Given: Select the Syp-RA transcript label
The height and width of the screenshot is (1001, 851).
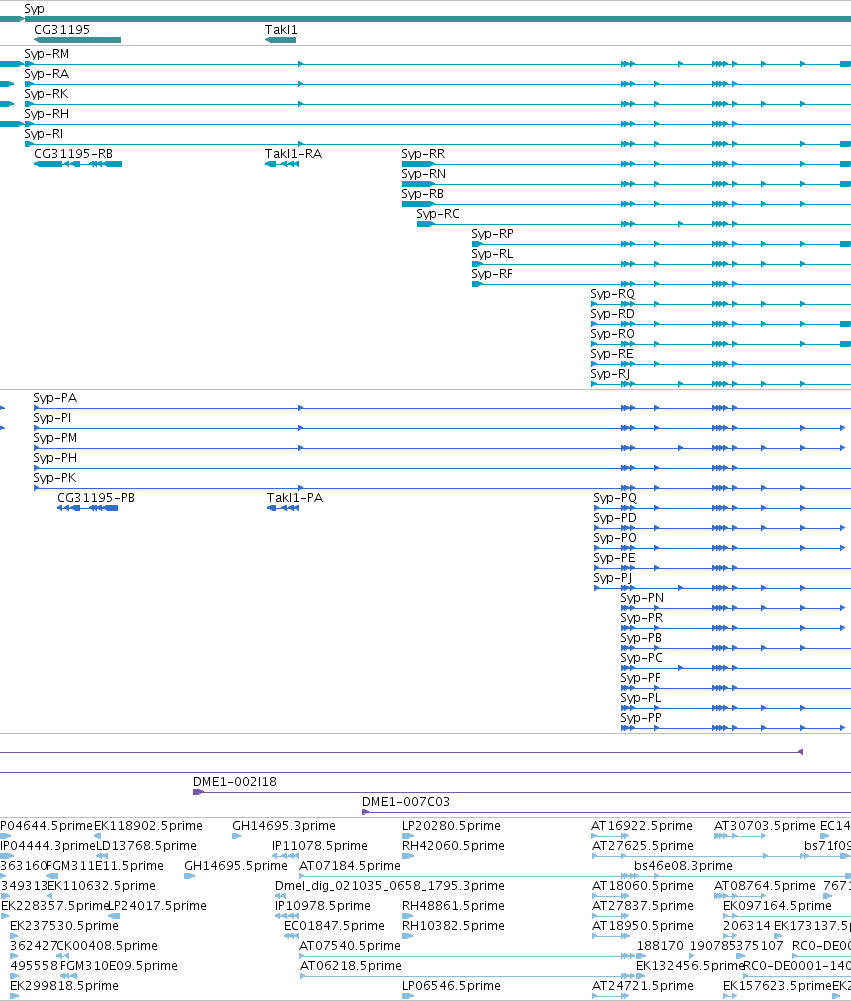Looking at the screenshot, I should (47, 73).
